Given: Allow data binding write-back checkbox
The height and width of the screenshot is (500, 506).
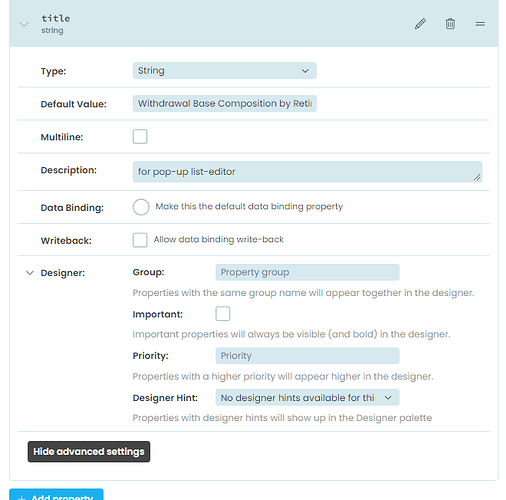Looking at the screenshot, I should click(x=140, y=240).
